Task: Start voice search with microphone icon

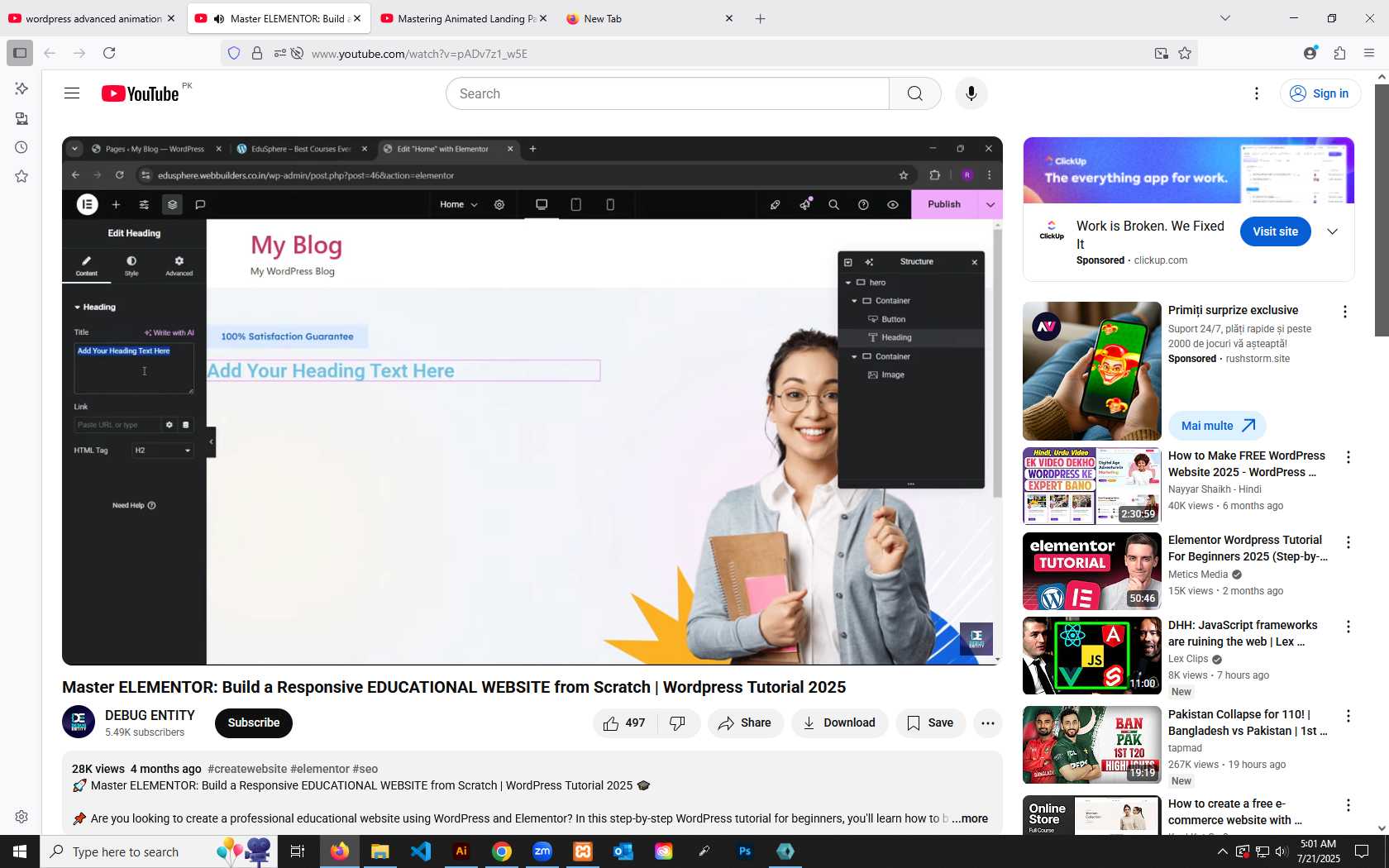Action: (971, 93)
